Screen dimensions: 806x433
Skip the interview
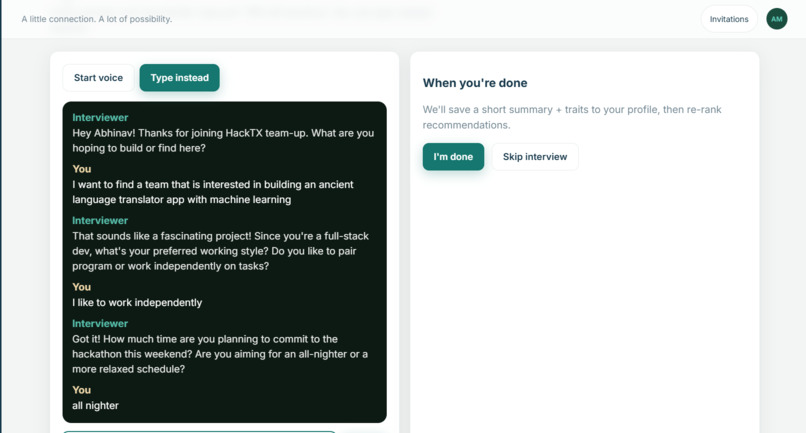click(x=535, y=157)
